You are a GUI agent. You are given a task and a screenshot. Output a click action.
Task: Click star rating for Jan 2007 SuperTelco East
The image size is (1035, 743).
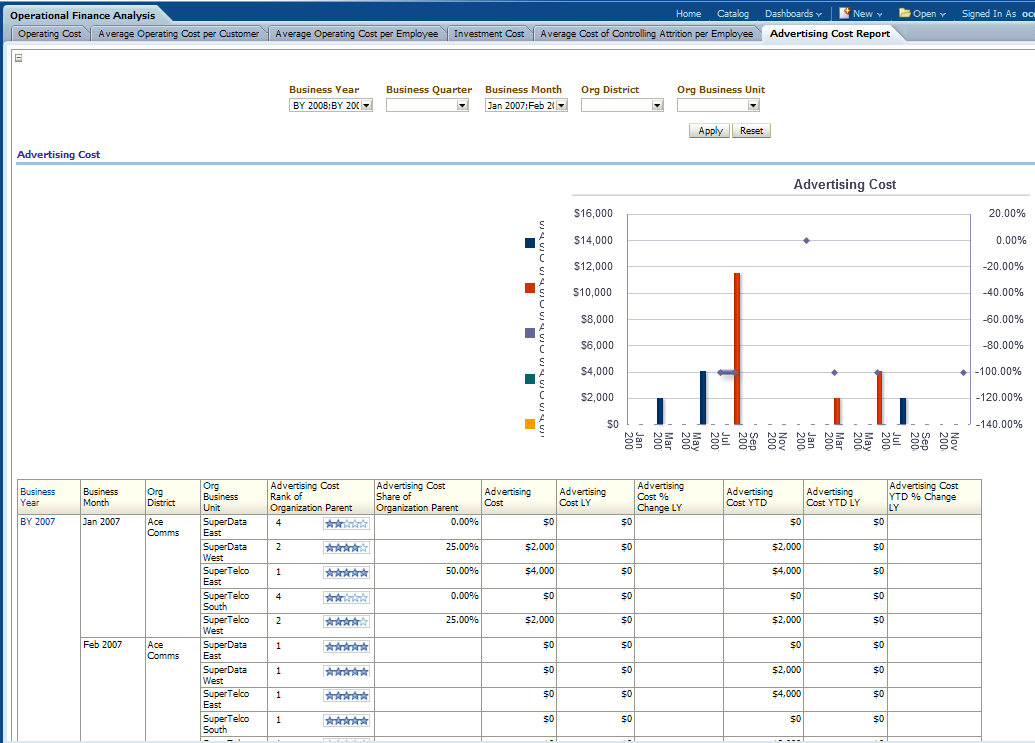tap(347, 573)
